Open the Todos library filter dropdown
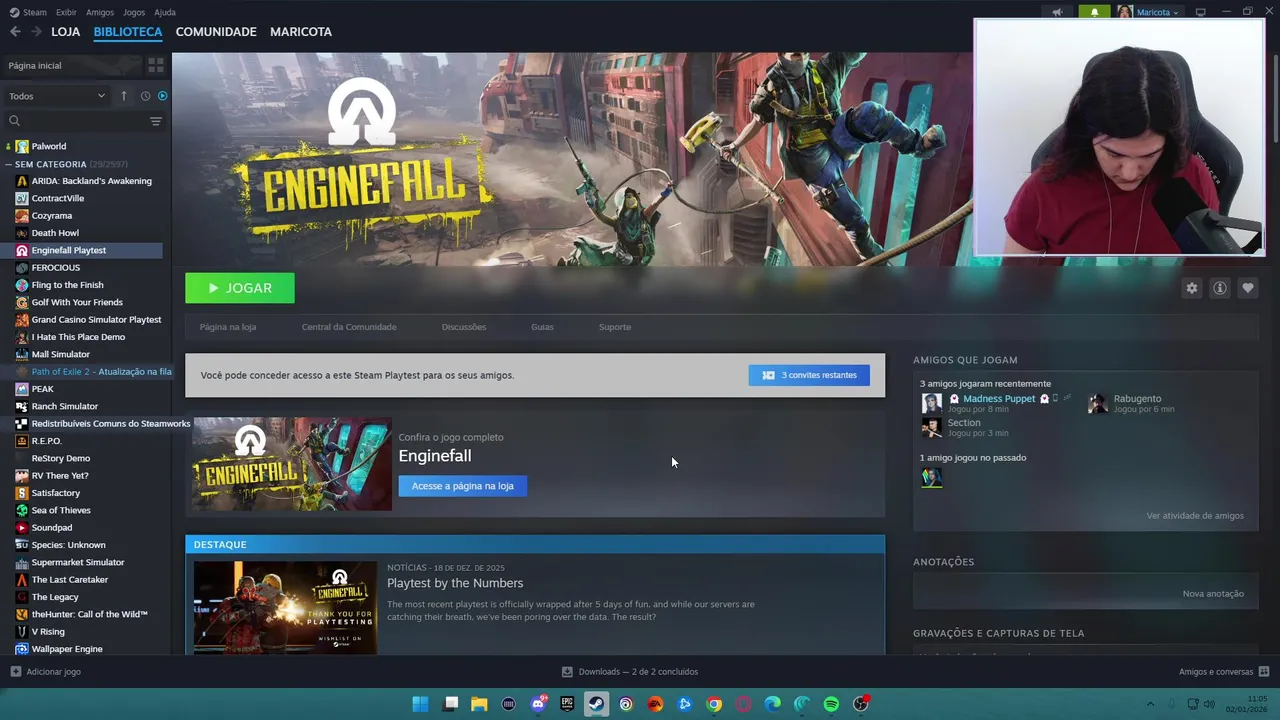Image resolution: width=1280 pixels, height=720 pixels. pos(57,96)
